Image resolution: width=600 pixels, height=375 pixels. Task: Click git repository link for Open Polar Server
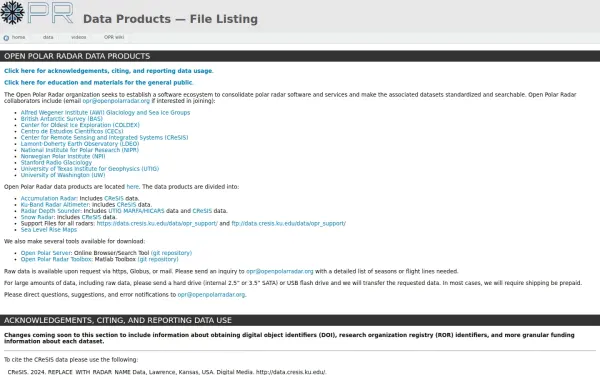point(171,253)
